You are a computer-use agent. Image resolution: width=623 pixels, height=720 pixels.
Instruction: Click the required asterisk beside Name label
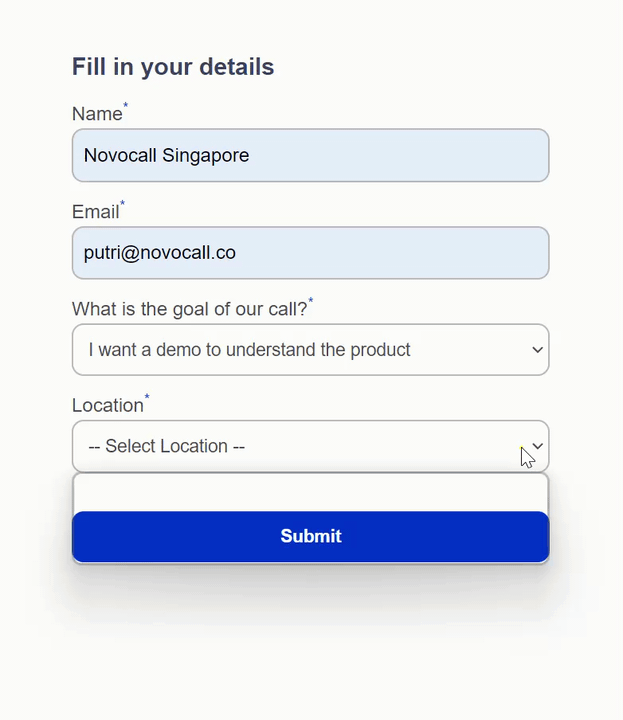coord(125,106)
